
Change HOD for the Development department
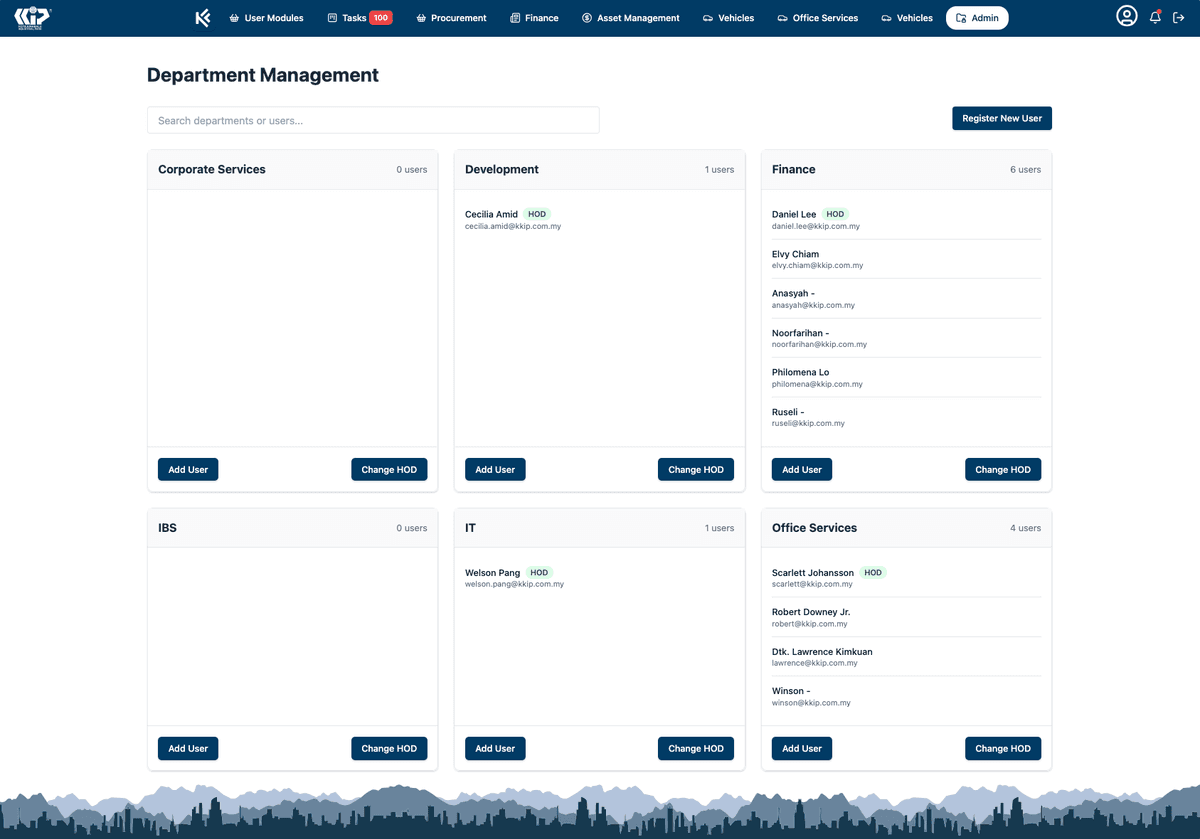(695, 469)
